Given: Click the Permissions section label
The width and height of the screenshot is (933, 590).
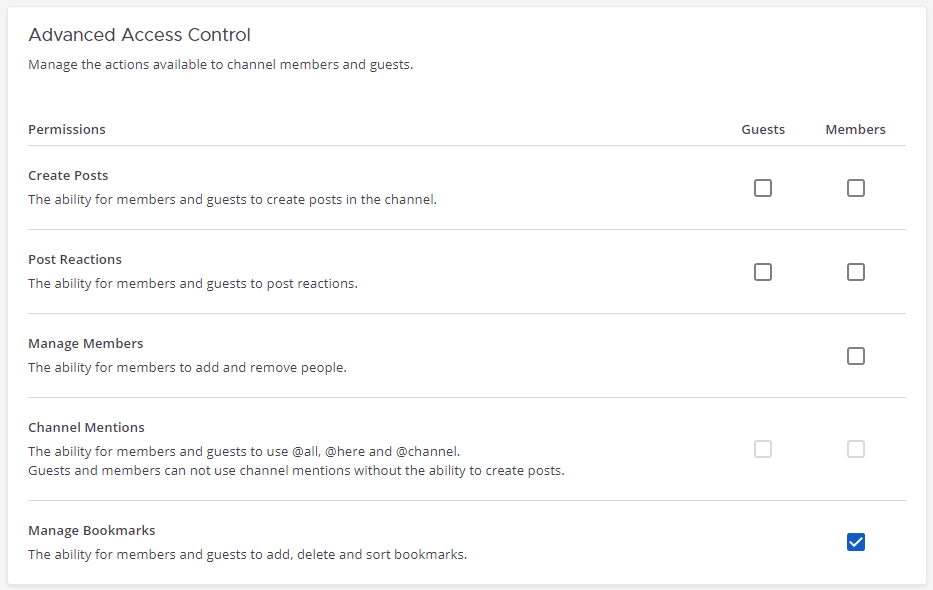Looking at the screenshot, I should 66,129.
